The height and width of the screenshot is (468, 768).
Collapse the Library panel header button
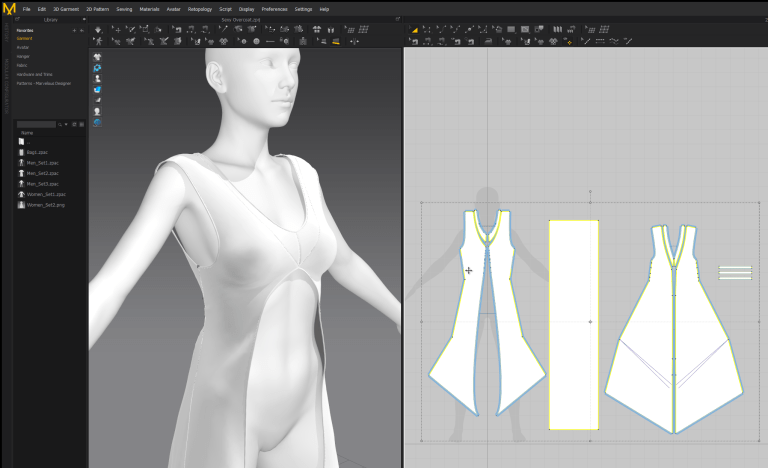pos(84,20)
